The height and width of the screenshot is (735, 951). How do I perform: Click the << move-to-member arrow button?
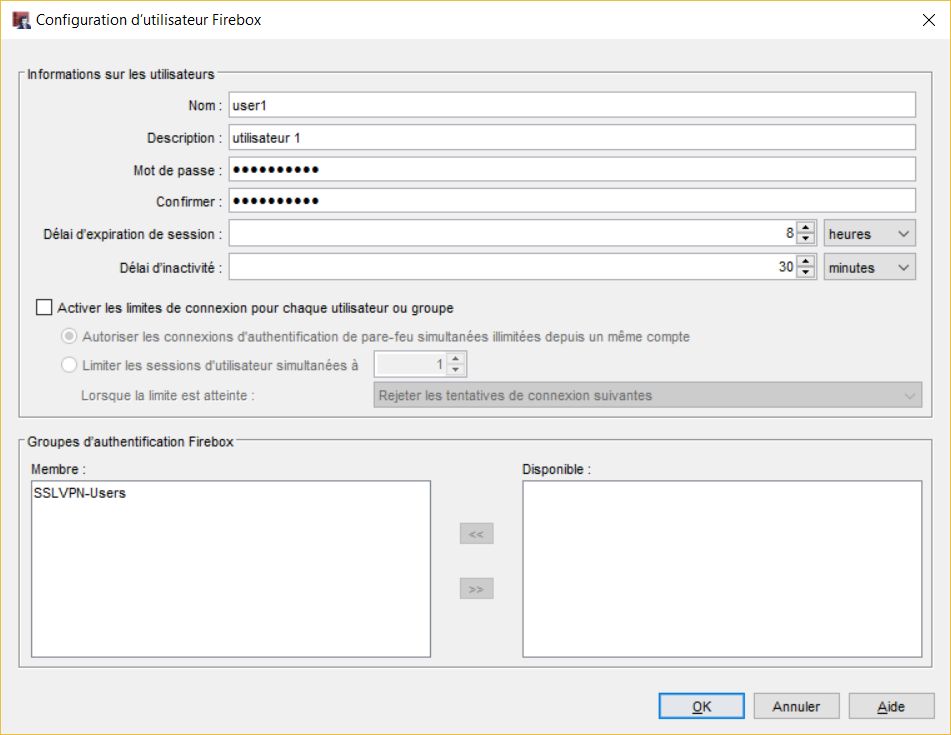tap(476, 534)
